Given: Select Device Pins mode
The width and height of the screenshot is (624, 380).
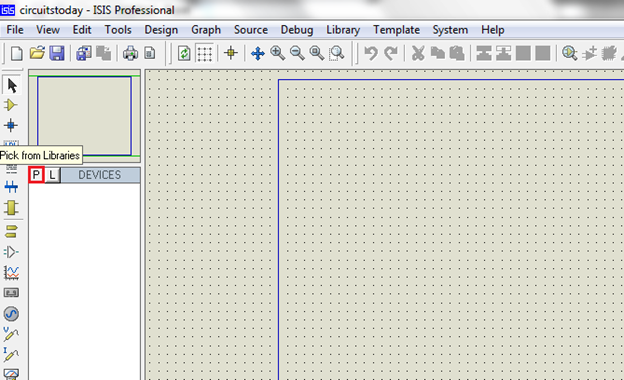Looking at the screenshot, I should pos(11,252).
